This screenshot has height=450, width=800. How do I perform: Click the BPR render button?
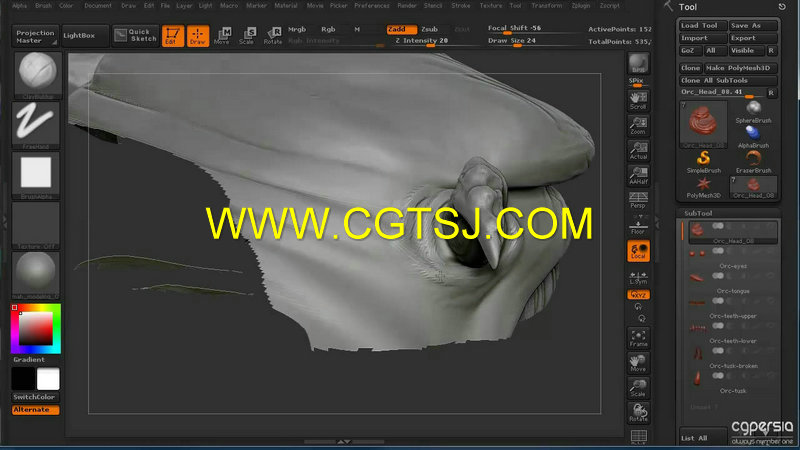[638, 64]
